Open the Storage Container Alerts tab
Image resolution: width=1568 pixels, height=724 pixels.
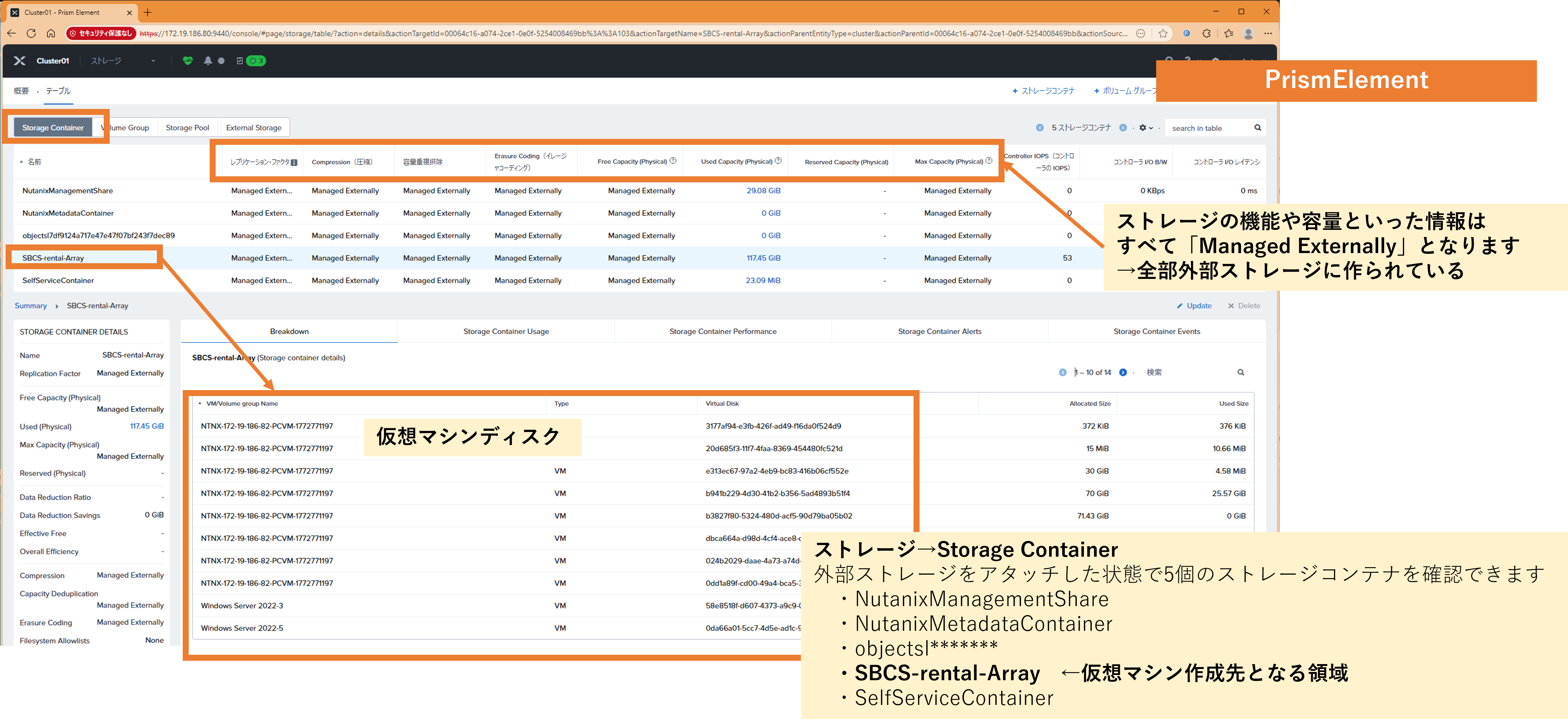[939, 332]
